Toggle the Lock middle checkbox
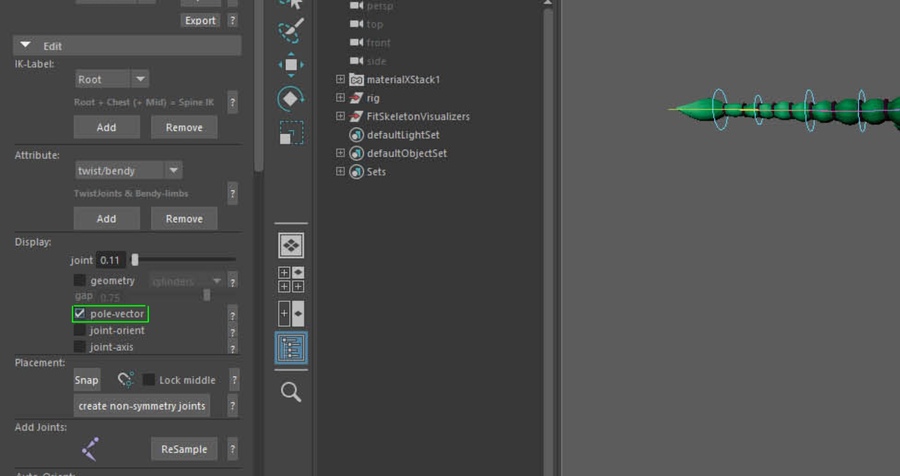 tap(149, 380)
